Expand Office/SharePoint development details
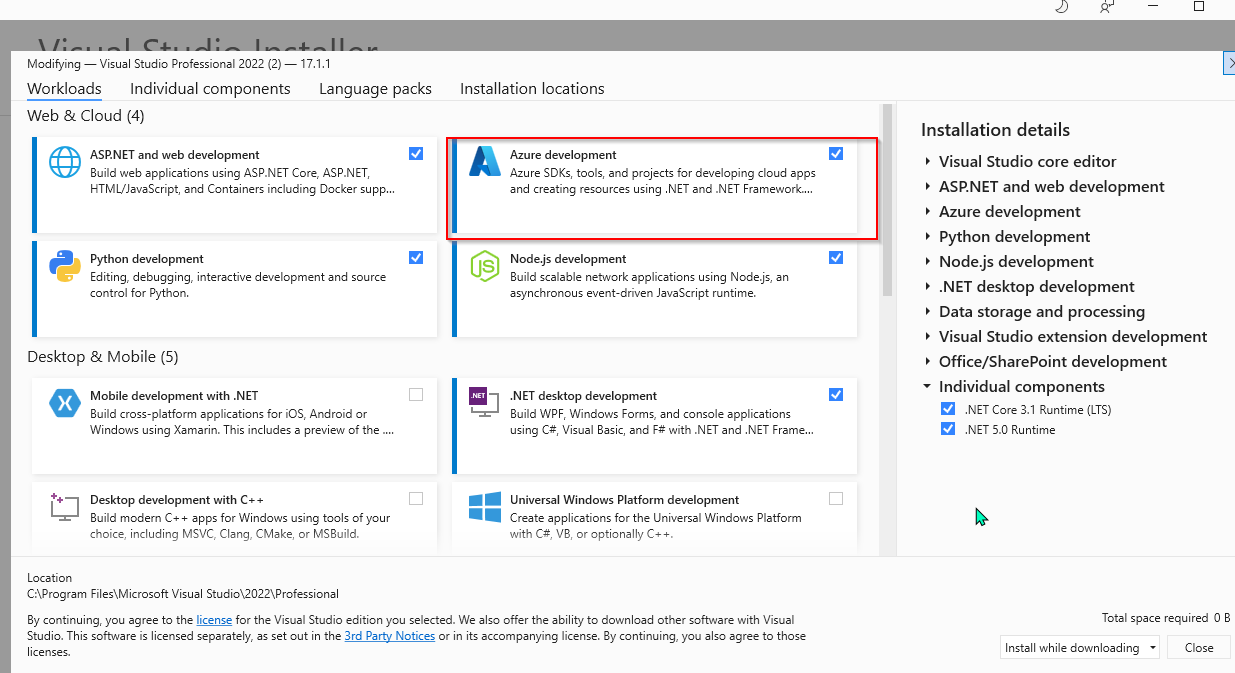Image resolution: width=1235 pixels, height=673 pixels. click(x=928, y=362)
